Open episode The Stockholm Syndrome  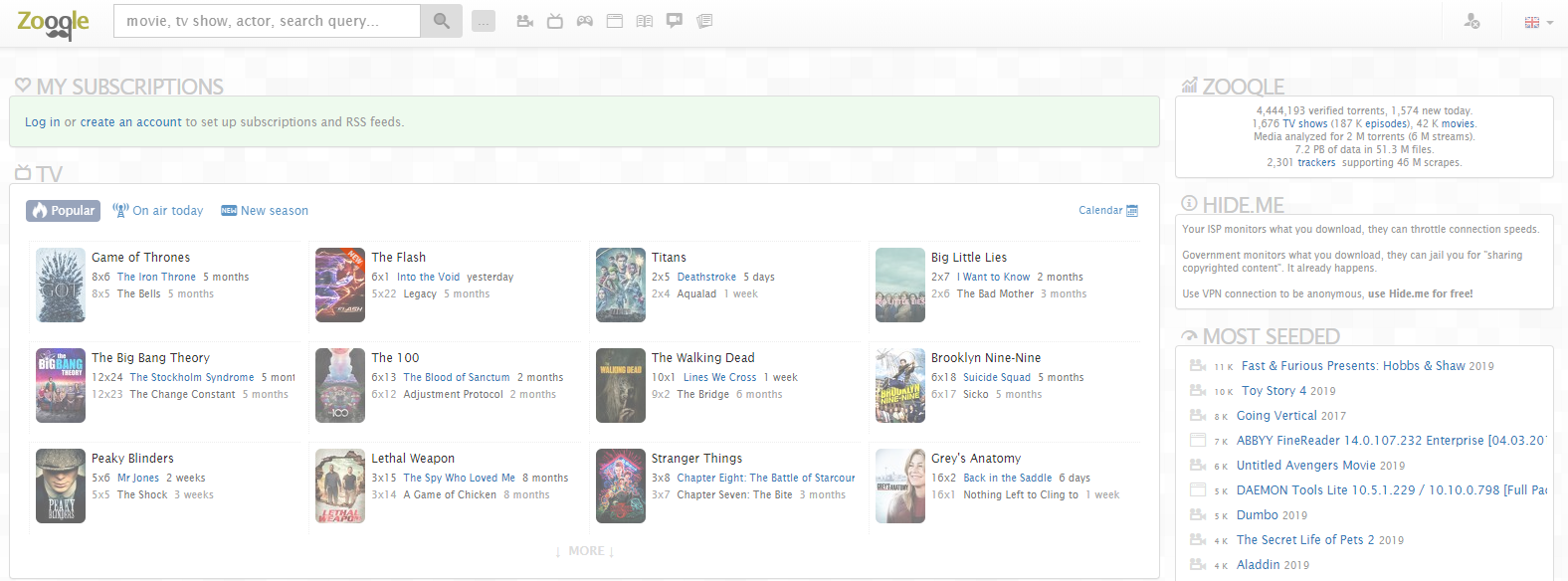192,378
